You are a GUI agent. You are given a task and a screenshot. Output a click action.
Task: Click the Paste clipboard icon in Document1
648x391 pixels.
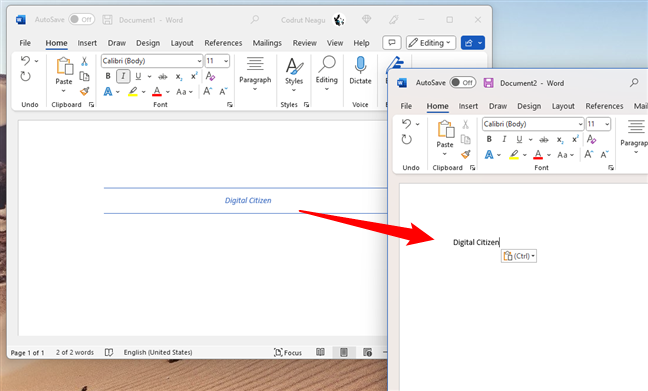point(64,66)
